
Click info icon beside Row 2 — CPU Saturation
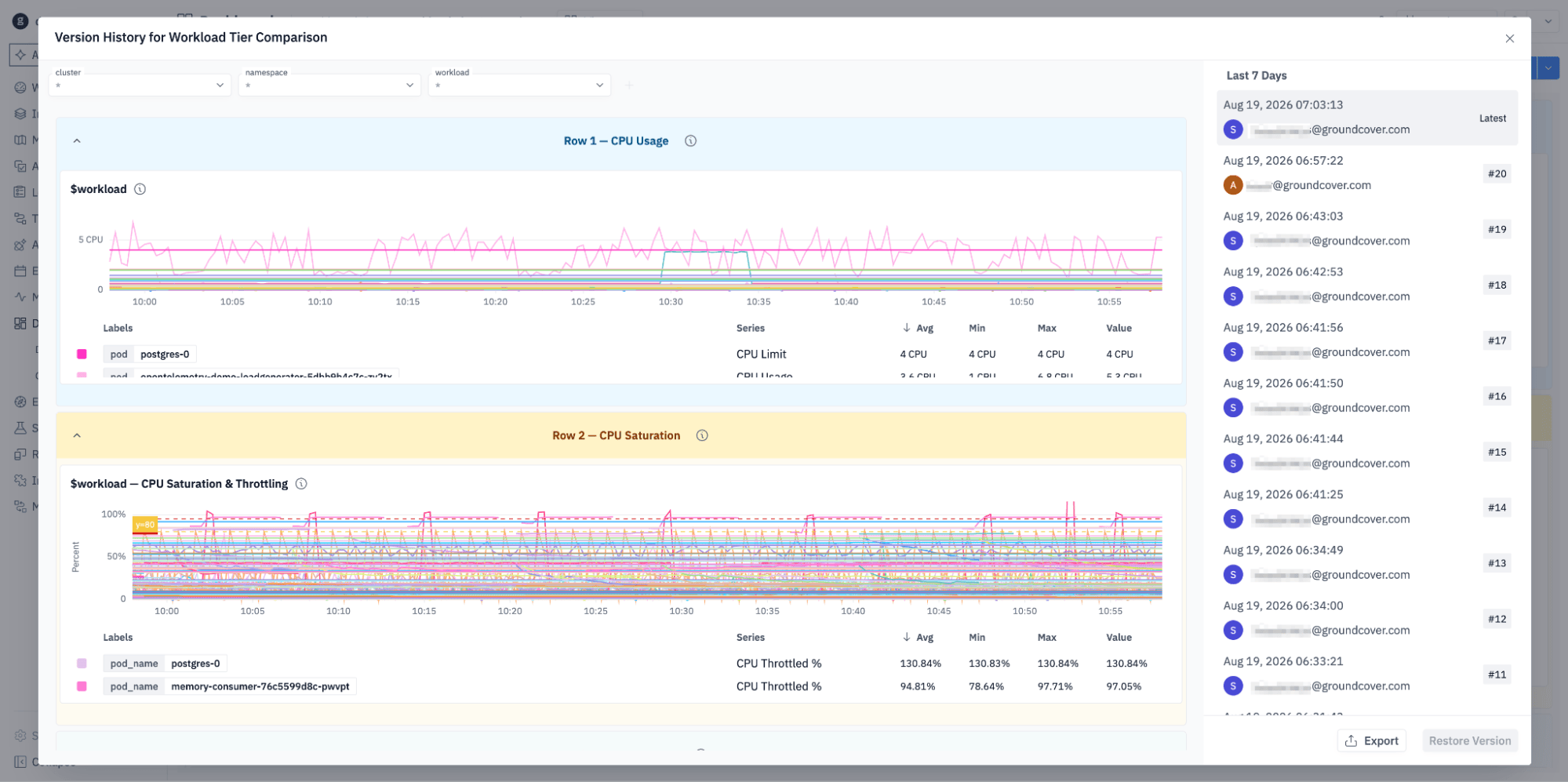coord(702,435)
